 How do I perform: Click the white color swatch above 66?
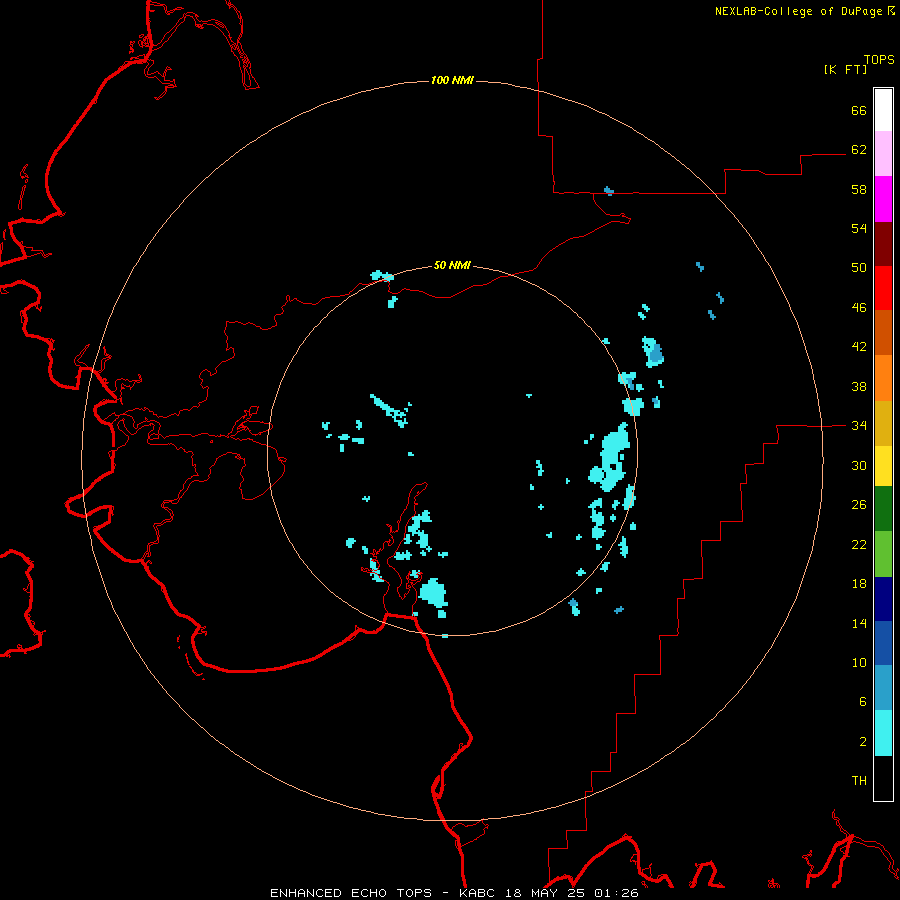883,110
